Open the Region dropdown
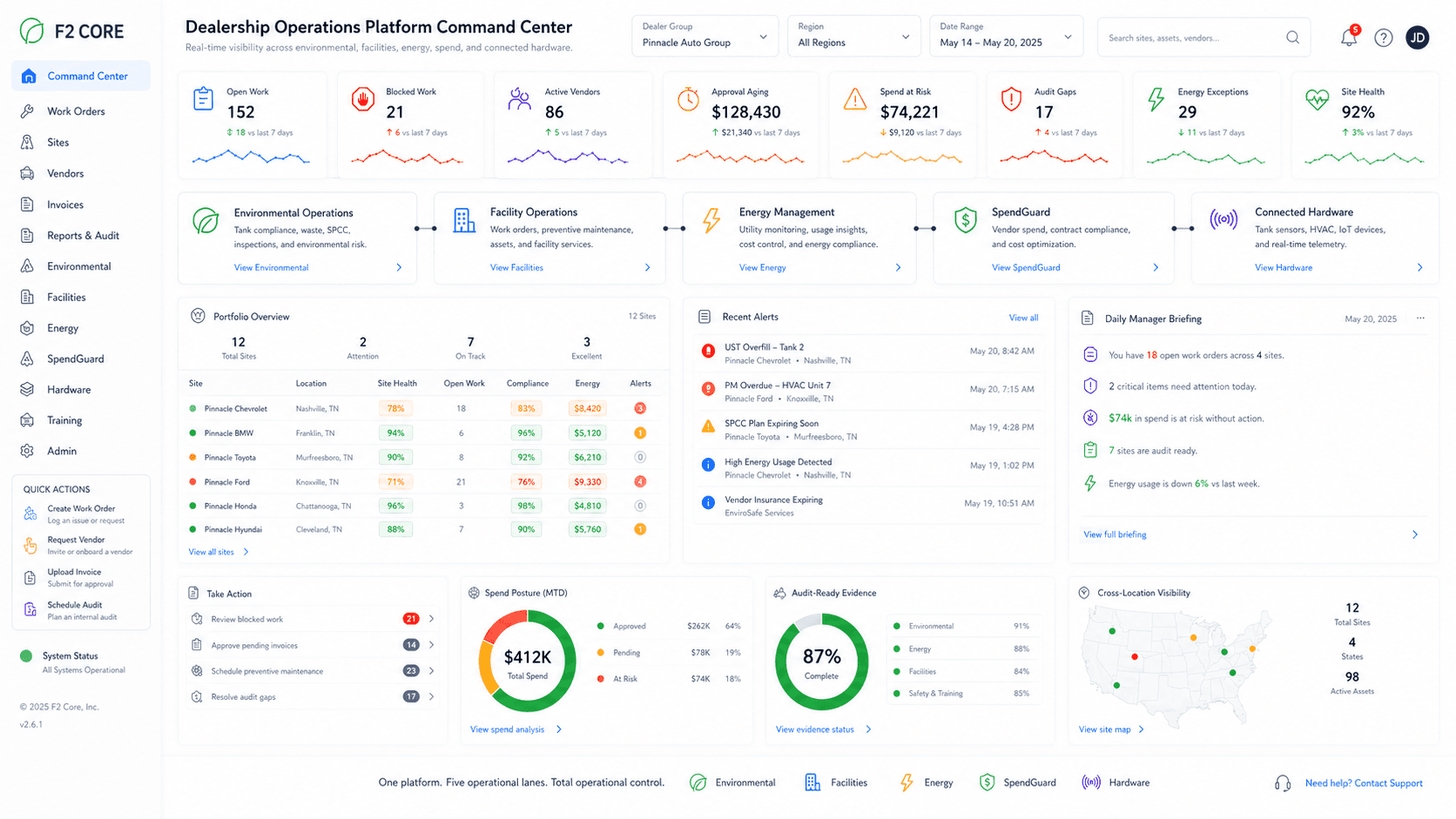This screenshot has width=1456, height=819. coord(853,36)
